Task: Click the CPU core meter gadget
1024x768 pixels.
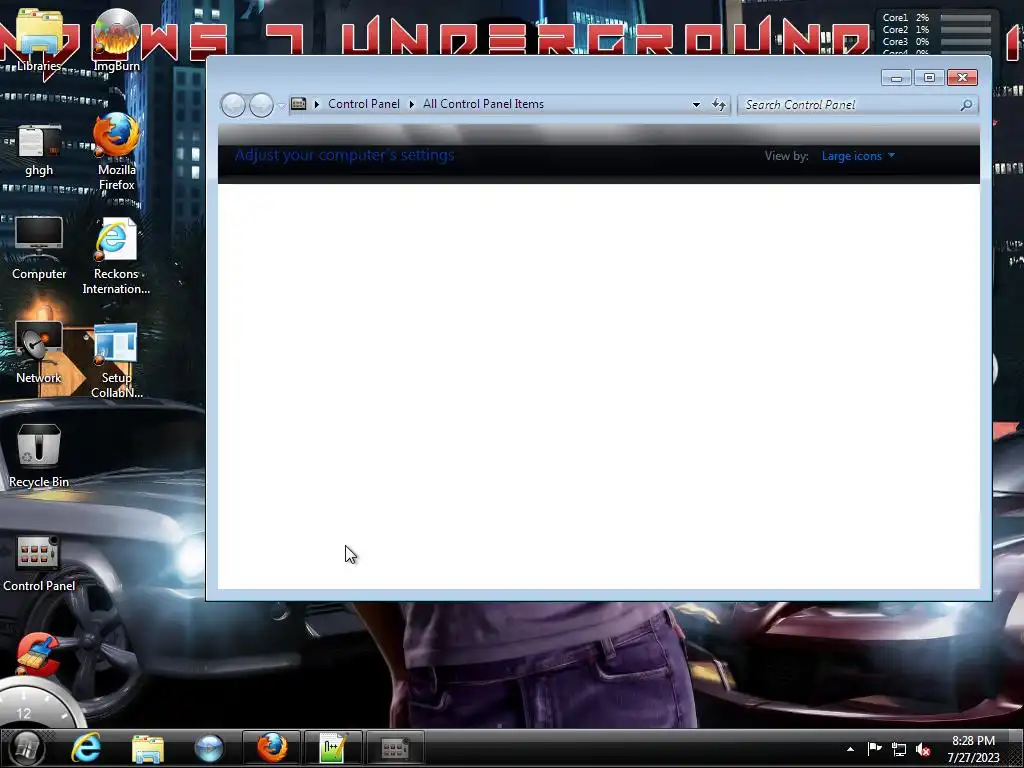Action: click(936, 33)
